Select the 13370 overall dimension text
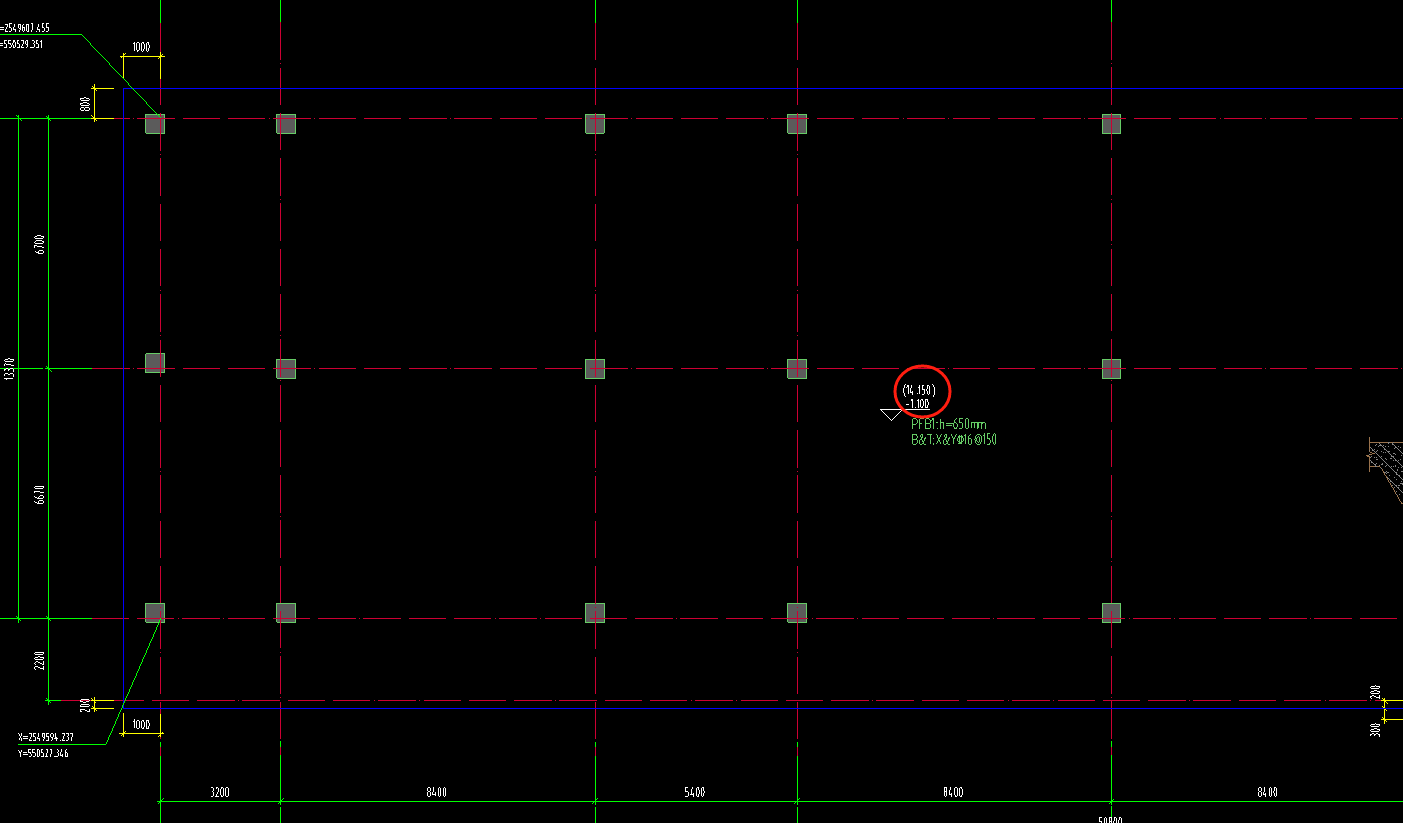The width and height of the screenshot is (1403, 823). coord(9,368)
